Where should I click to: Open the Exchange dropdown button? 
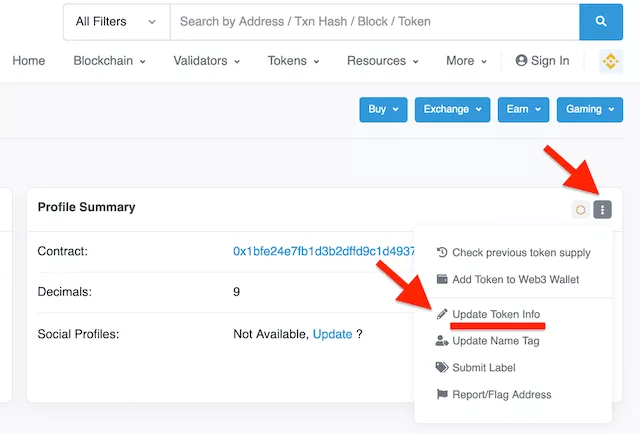click(x=452, y=109)
